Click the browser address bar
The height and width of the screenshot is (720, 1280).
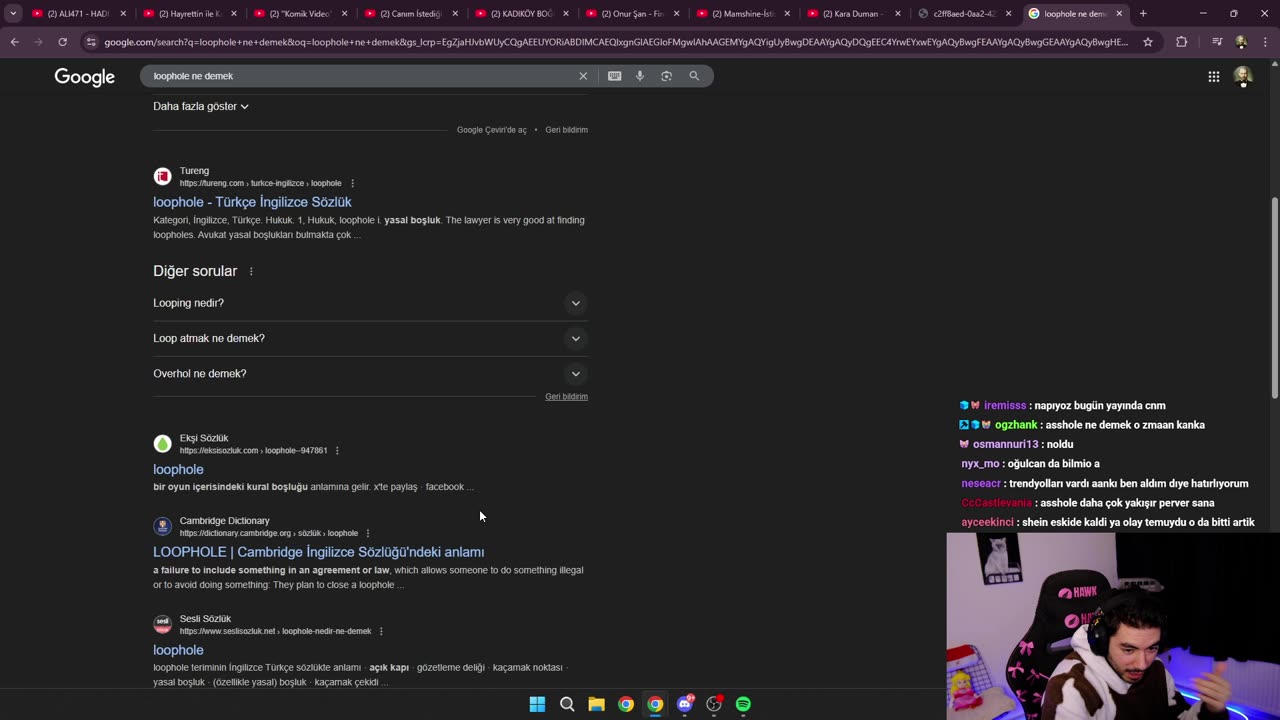coord(615,42)
